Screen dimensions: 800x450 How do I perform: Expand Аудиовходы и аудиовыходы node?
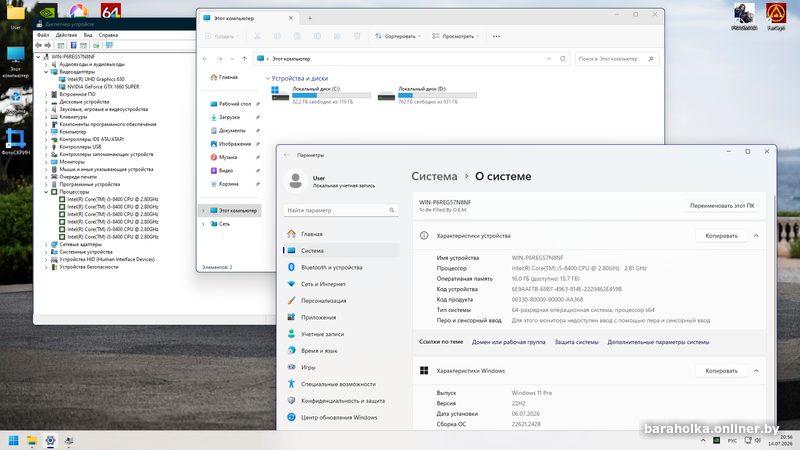click(x=46, y=64)
